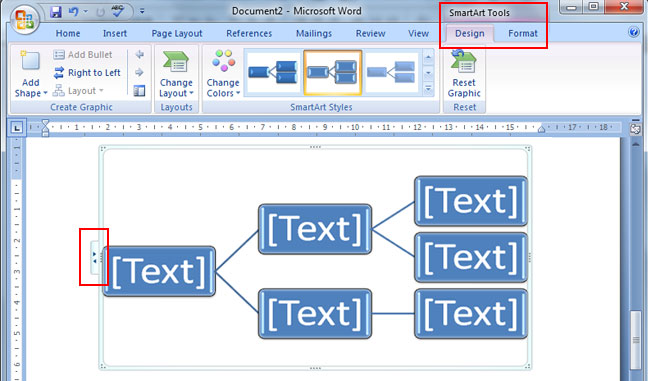Screen dimensions: 648x381
Task: Expand the SmartArt Styles gallery more arrow
Action: (x=428, y=88)
